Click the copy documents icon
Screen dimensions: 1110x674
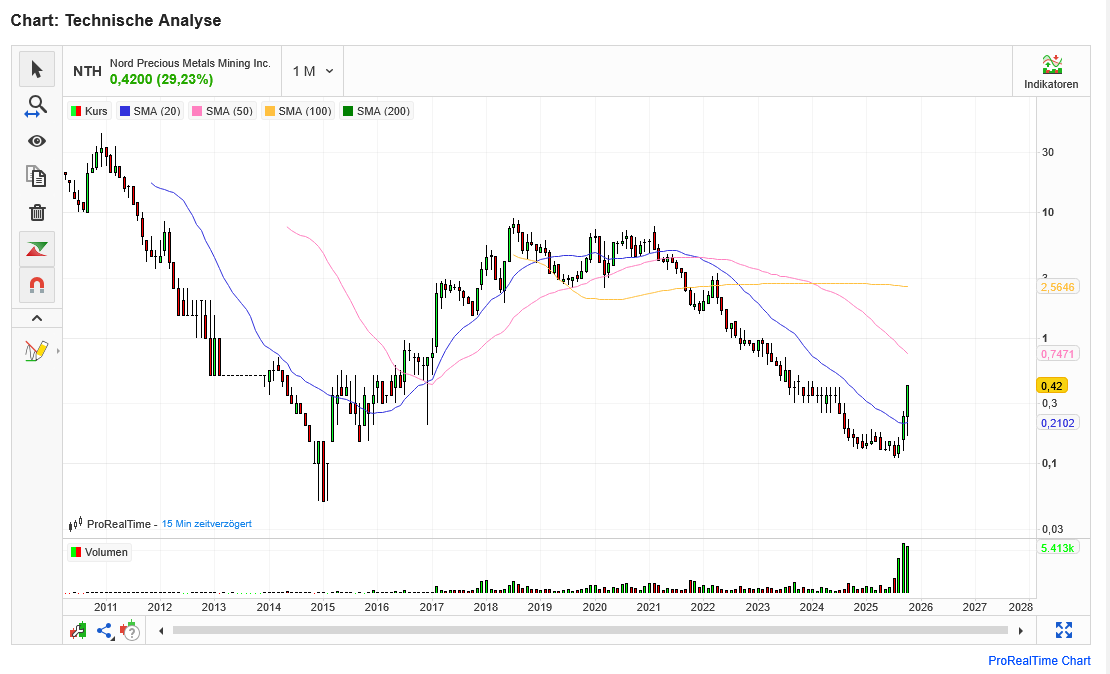pyautogui.click(x=37, y=177)
